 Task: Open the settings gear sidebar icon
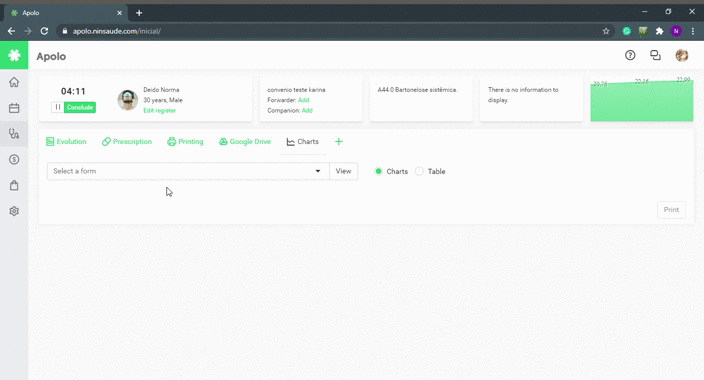click(14, 211)
